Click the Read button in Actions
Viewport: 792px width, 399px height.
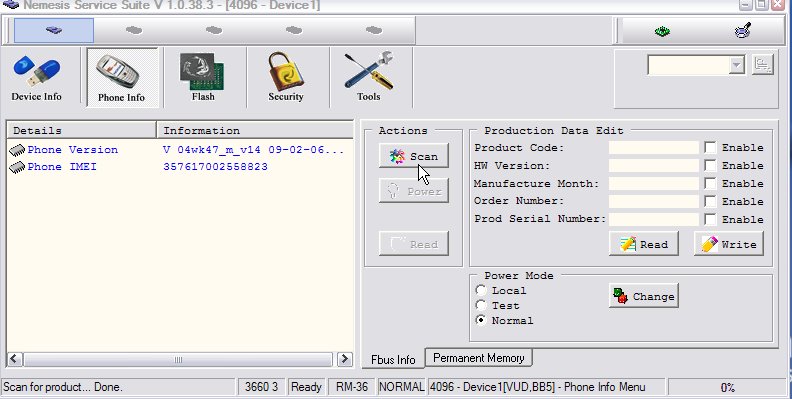pyautogui.click(x=414, y=244)
